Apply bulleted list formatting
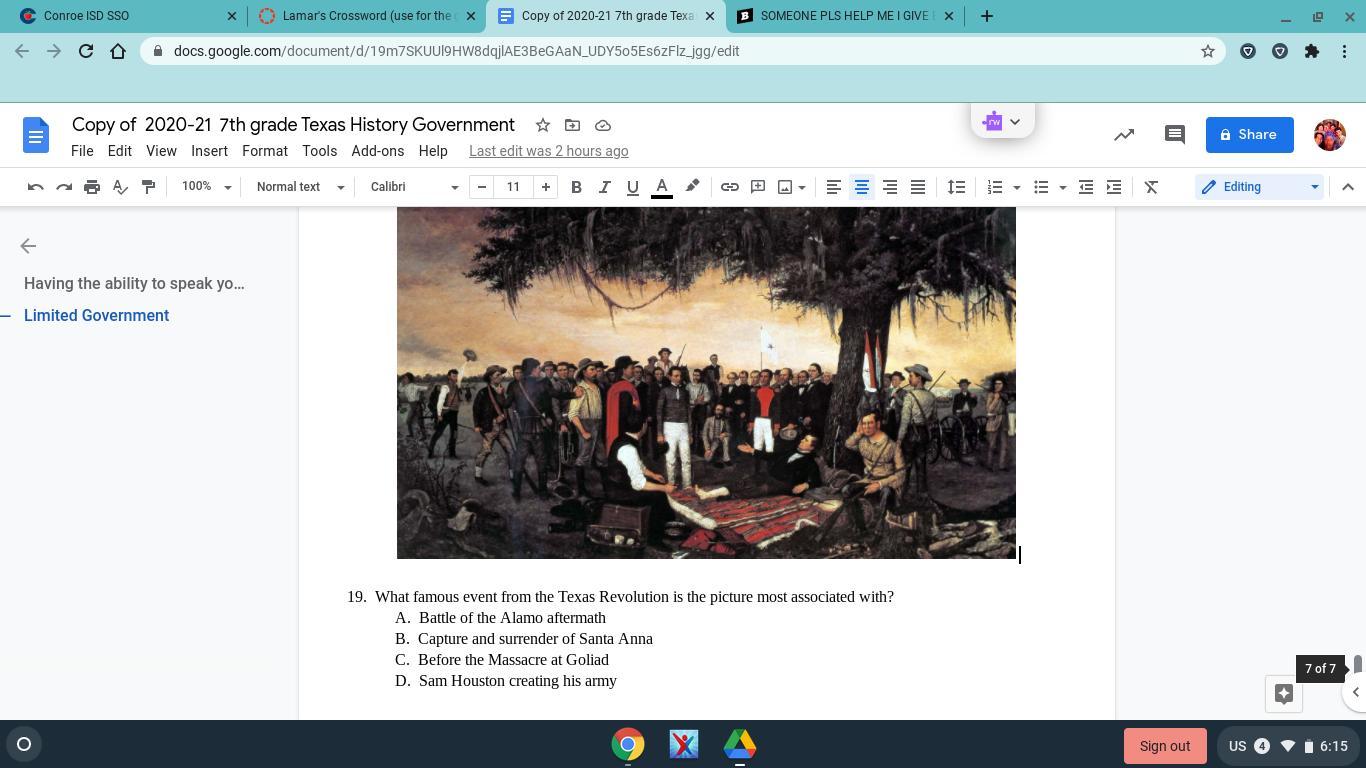 coord(1041,187)
